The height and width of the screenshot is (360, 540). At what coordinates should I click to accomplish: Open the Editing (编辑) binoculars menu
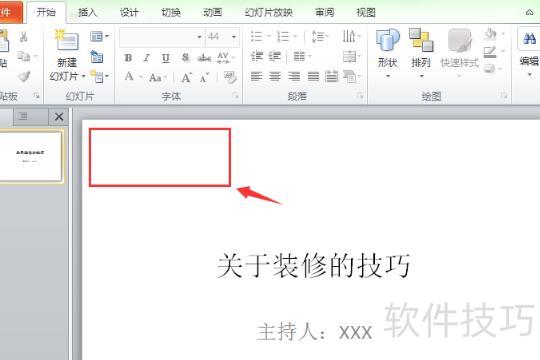coord(529,52)
